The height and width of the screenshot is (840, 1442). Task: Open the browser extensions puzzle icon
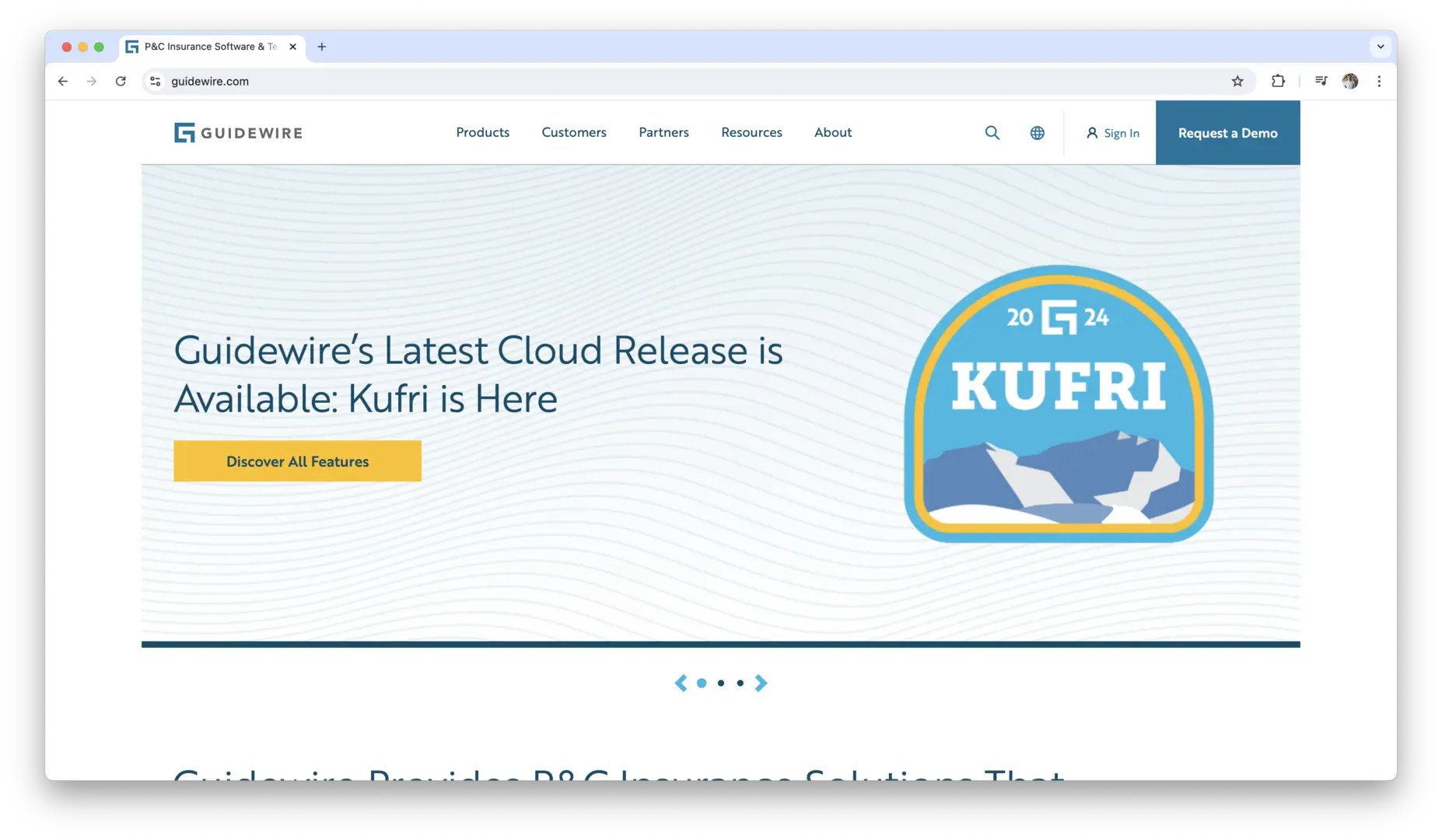coord(1278,81)
